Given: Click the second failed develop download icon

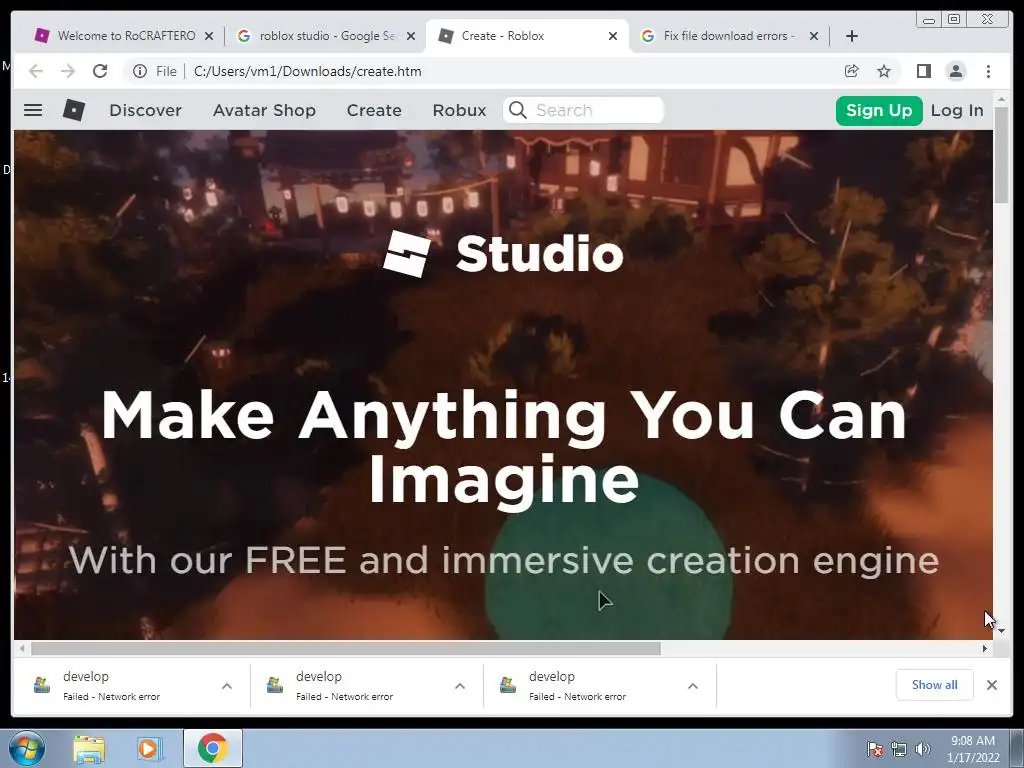Looking at the screenshot, I should (275, 685).
